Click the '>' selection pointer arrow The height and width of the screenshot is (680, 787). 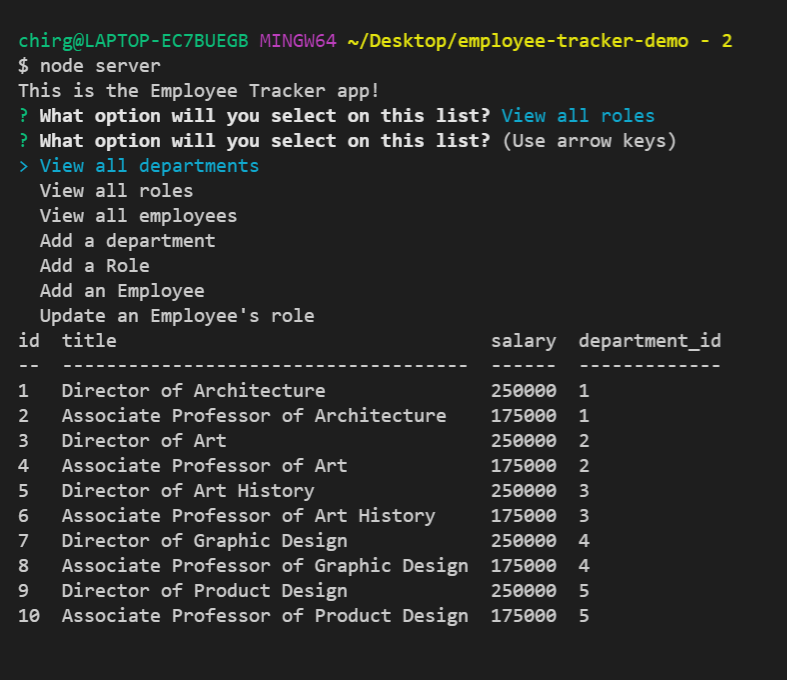(x=24, y=166)
